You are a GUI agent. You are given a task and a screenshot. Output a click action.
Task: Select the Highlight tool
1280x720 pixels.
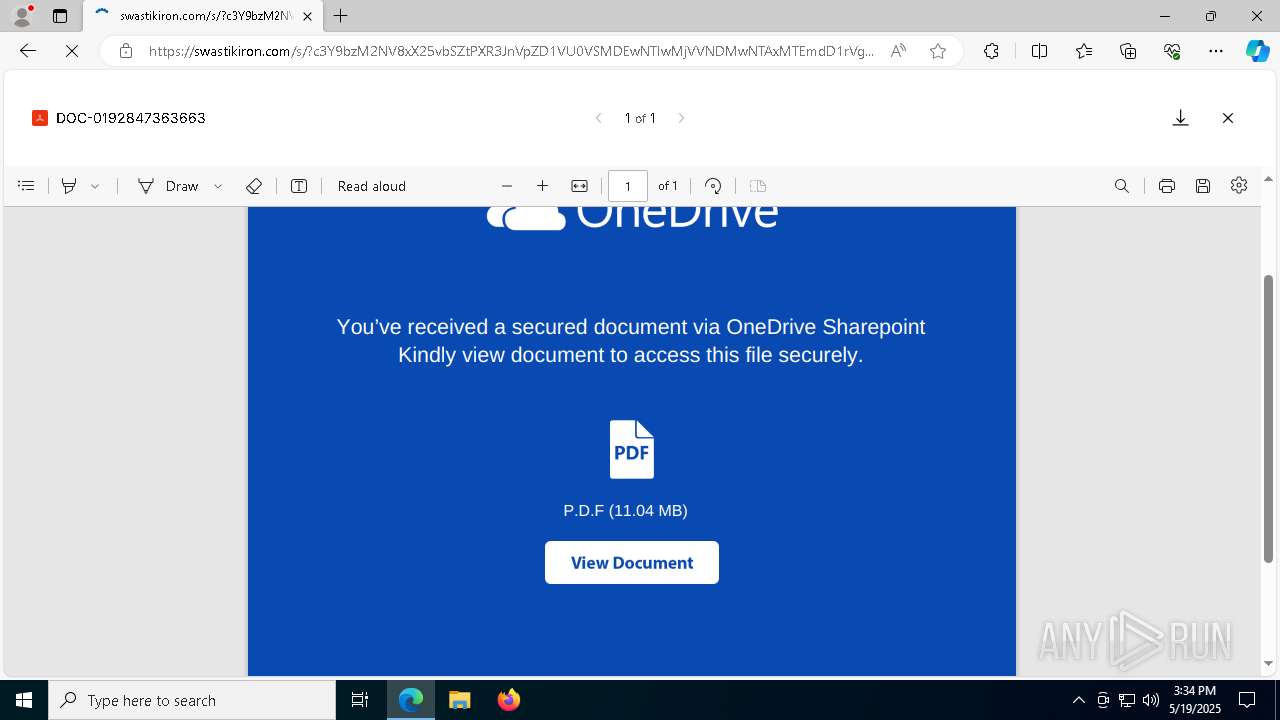click(69, 186)
